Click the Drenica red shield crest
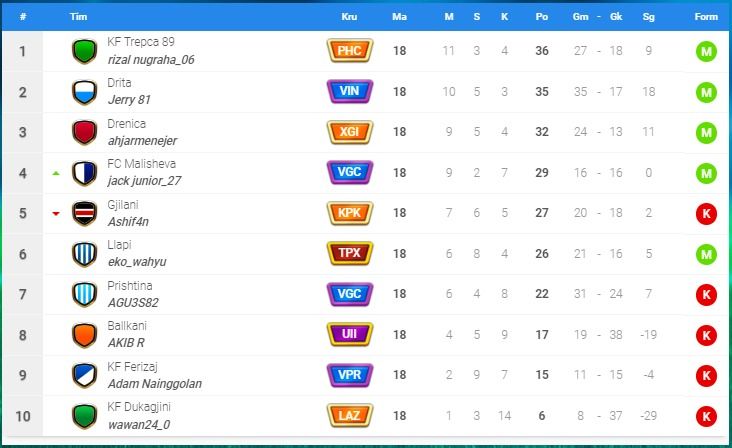732x448 pixels. [84, 133]
